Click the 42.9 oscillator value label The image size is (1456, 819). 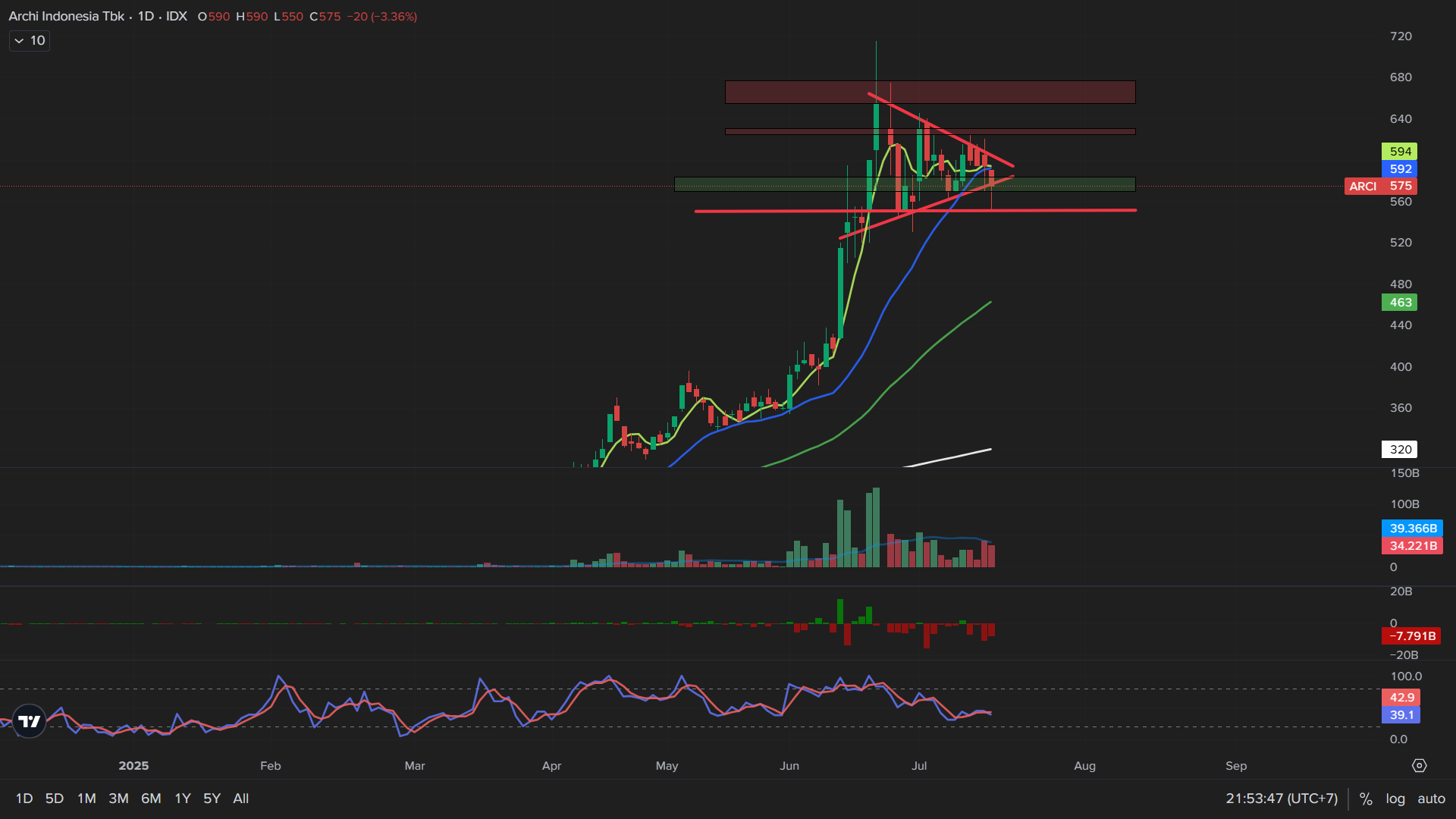click(x=1401, y=698)
